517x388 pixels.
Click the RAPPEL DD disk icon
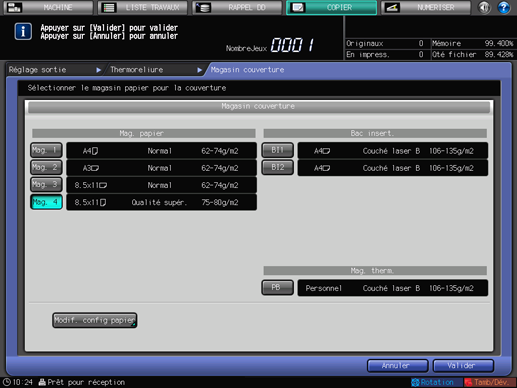(203, 7)
